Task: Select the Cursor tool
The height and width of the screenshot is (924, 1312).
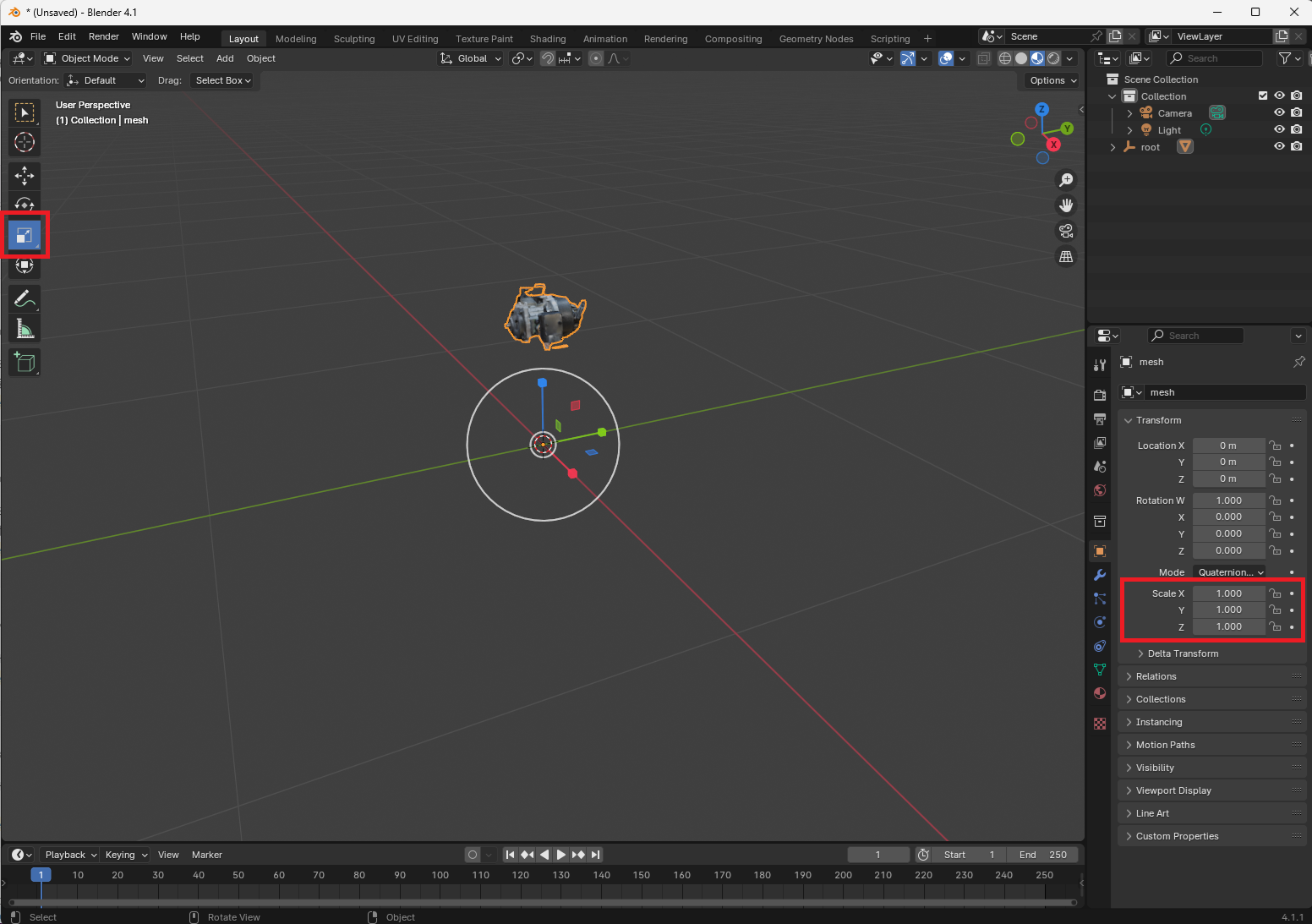Action: [25, 142]
